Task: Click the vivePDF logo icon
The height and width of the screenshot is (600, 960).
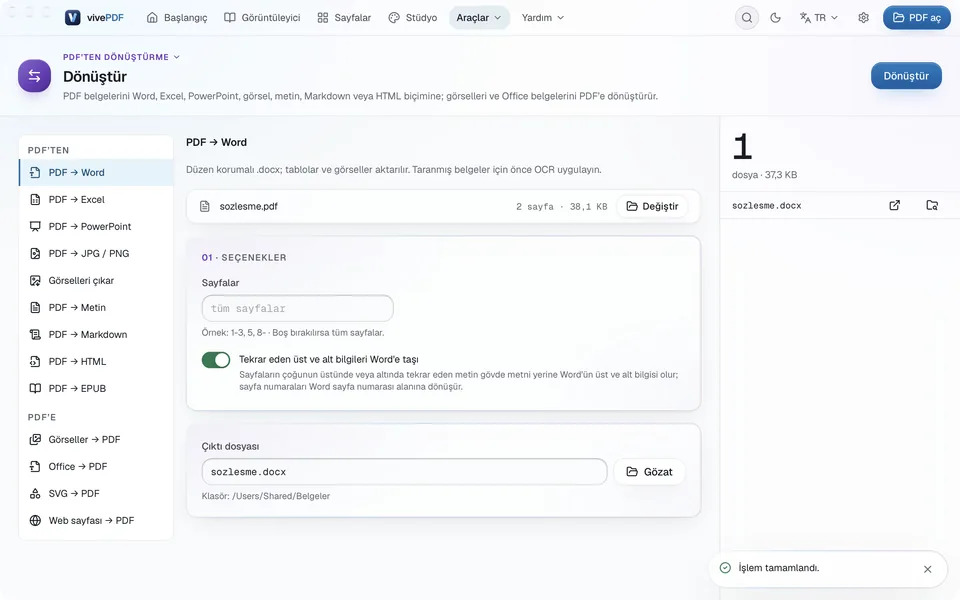Action: pyautogui.click(x=72, y=18)
